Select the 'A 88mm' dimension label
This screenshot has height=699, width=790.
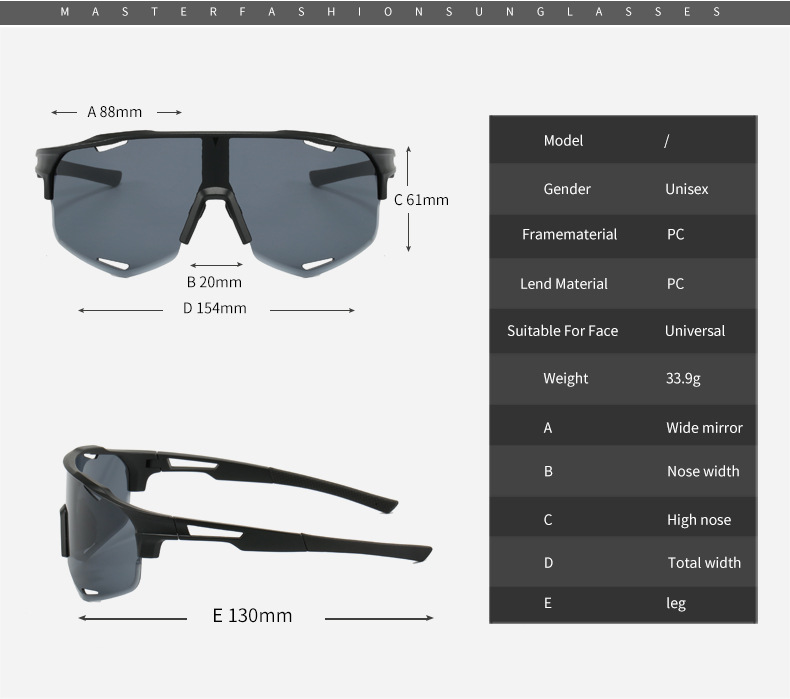[115, 112]
